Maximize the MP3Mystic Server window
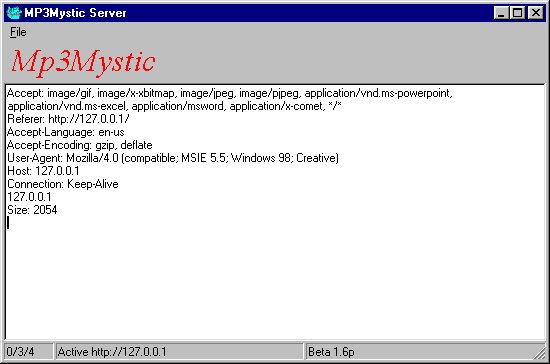The width and height of the screenshot is (550, 364). [517, 13]
